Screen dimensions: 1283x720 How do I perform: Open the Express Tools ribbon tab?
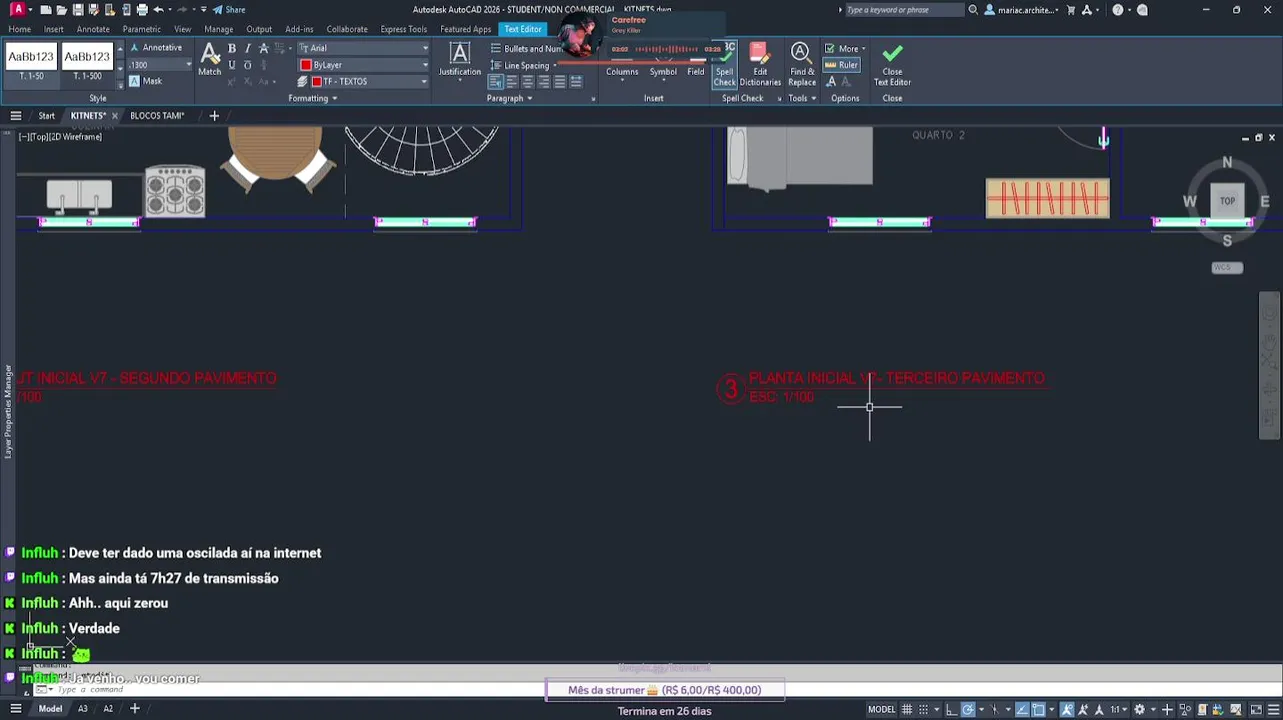[x=403, y=29]
